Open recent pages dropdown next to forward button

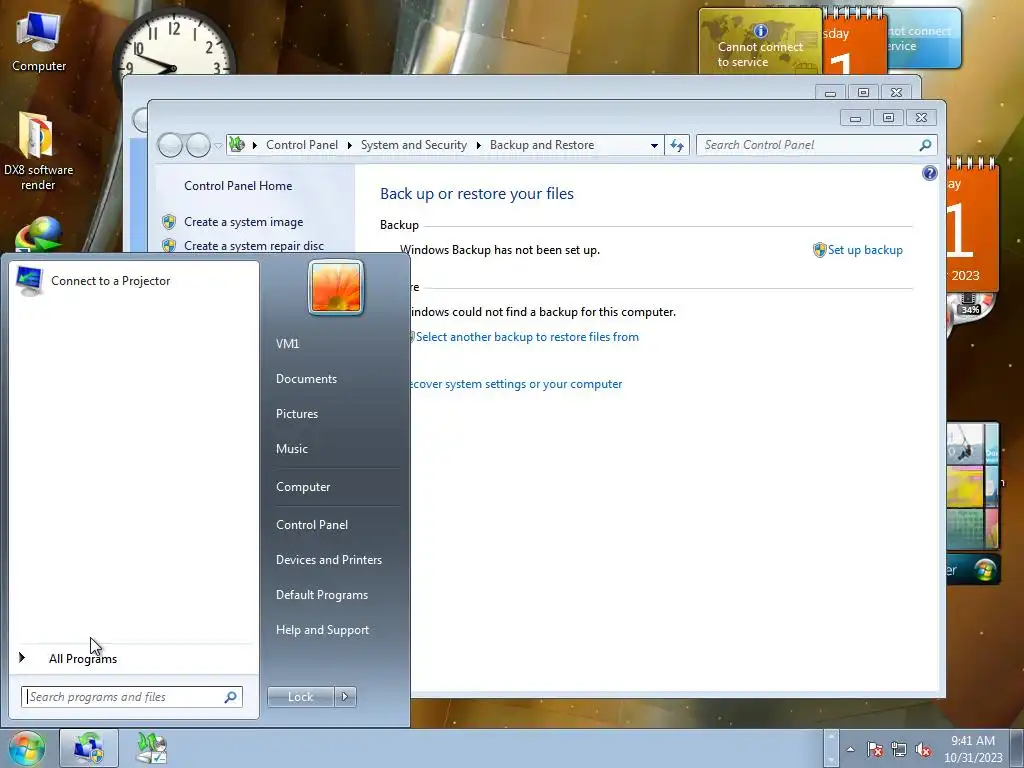coord(218,145)
